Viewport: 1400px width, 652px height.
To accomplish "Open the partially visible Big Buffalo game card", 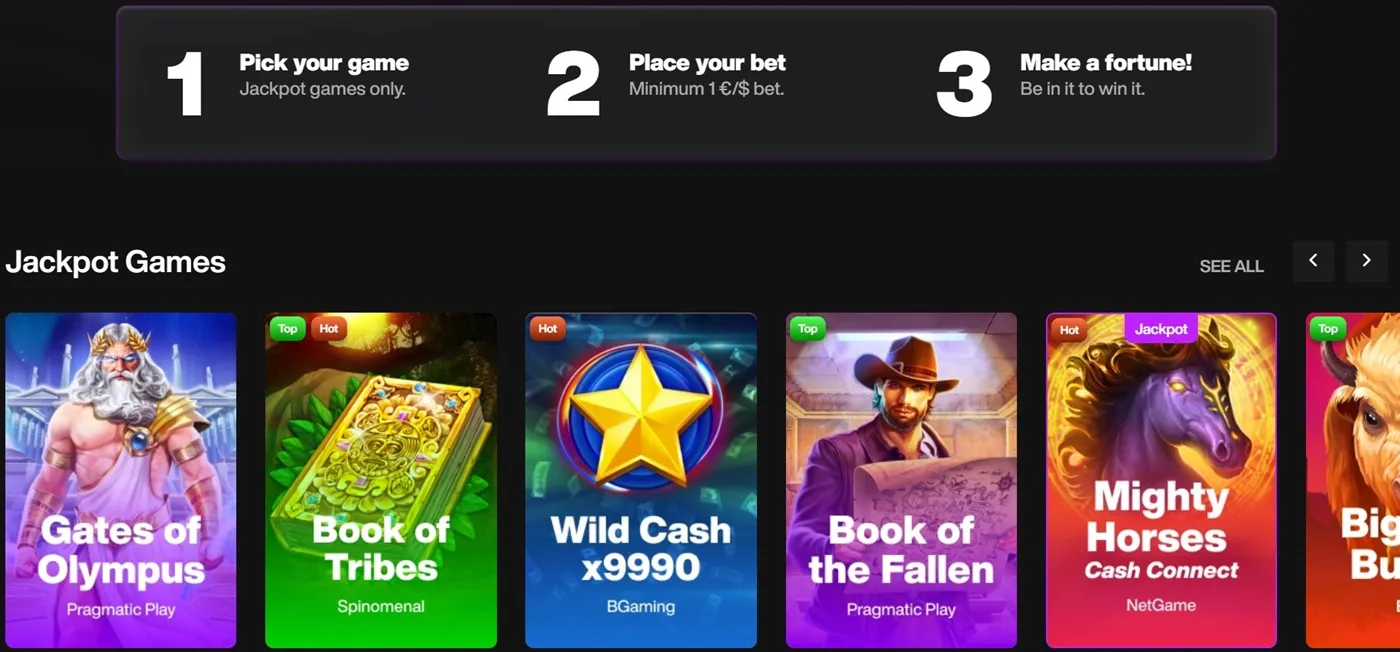I will click(x=1354, y=480).
